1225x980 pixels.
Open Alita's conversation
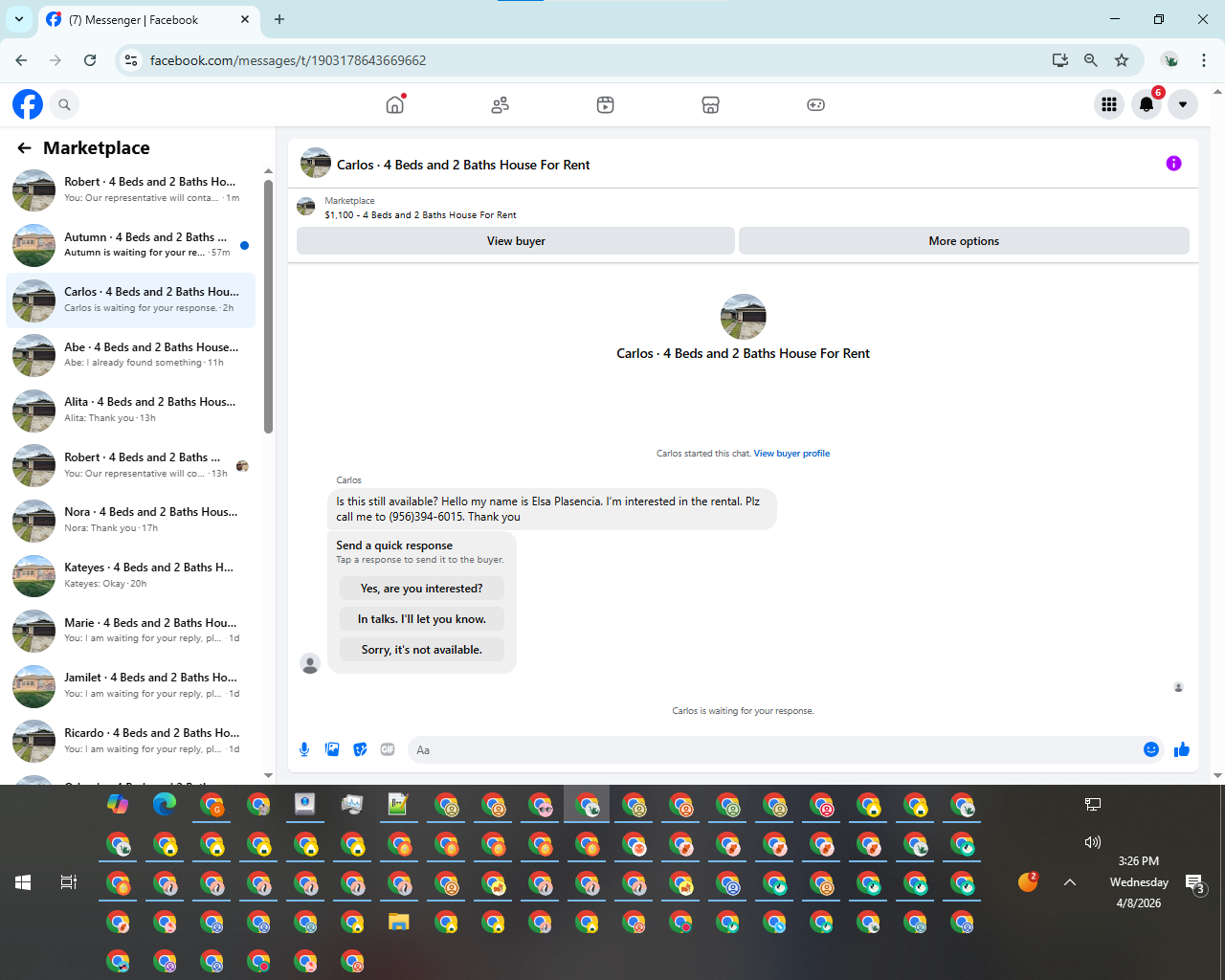[x=131, y=411]
